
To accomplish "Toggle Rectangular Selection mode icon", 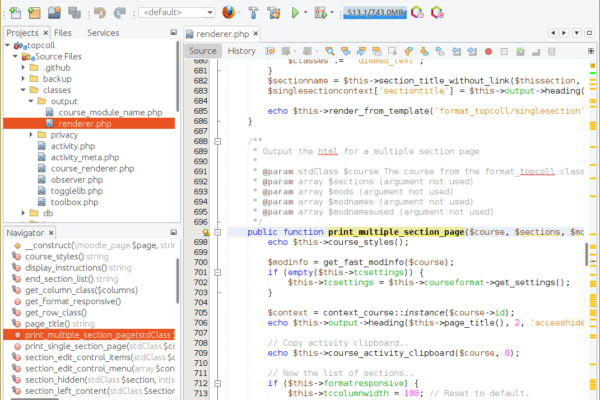I will point(393,51).
